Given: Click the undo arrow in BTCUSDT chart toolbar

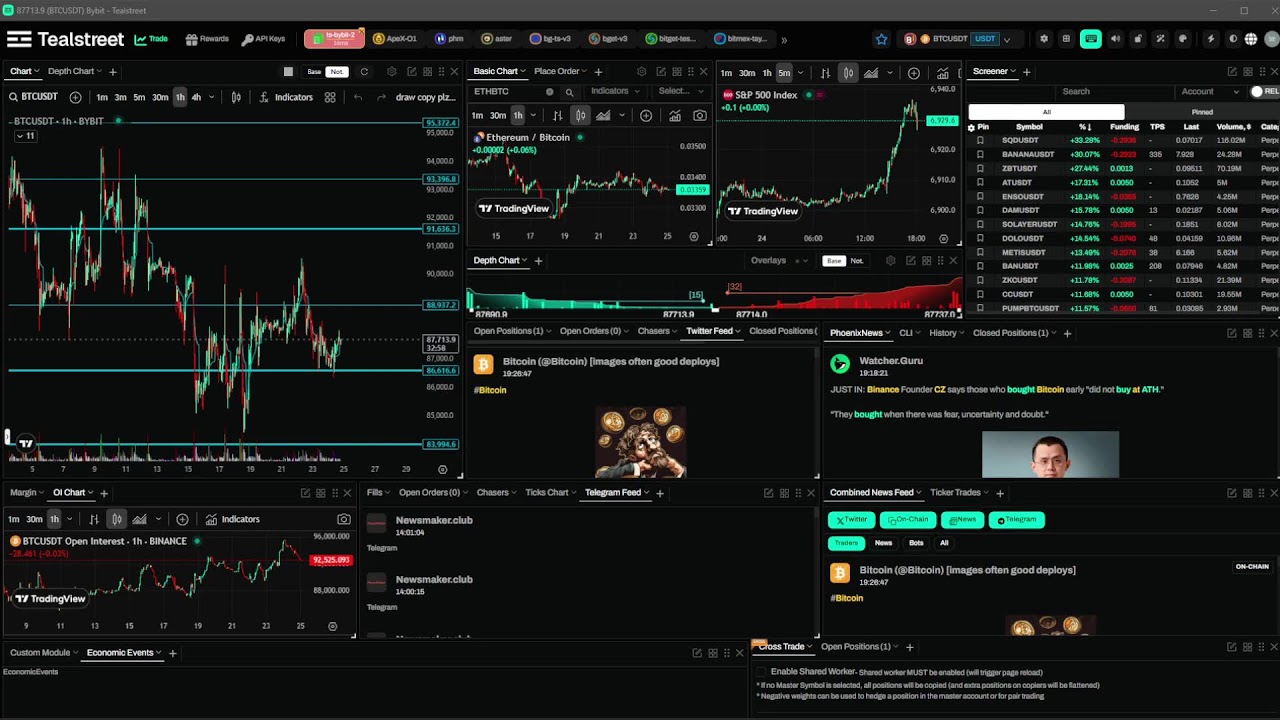Looking at the screenshot, I should pos(357,97).
